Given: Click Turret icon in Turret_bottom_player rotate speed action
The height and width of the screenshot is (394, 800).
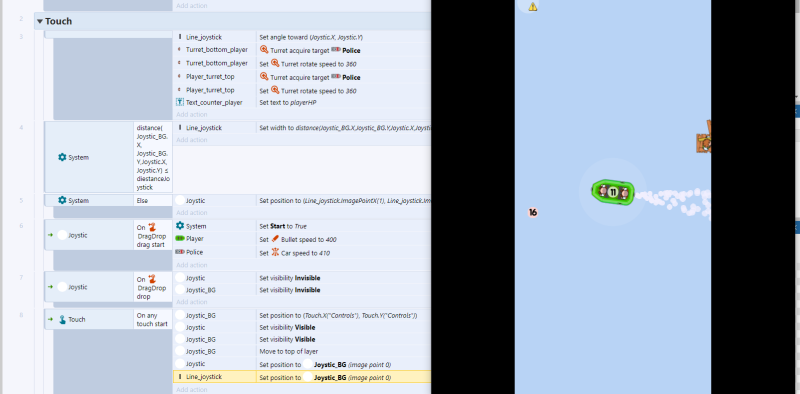Looking at the screenshot, I should click(x=275, y=63).
